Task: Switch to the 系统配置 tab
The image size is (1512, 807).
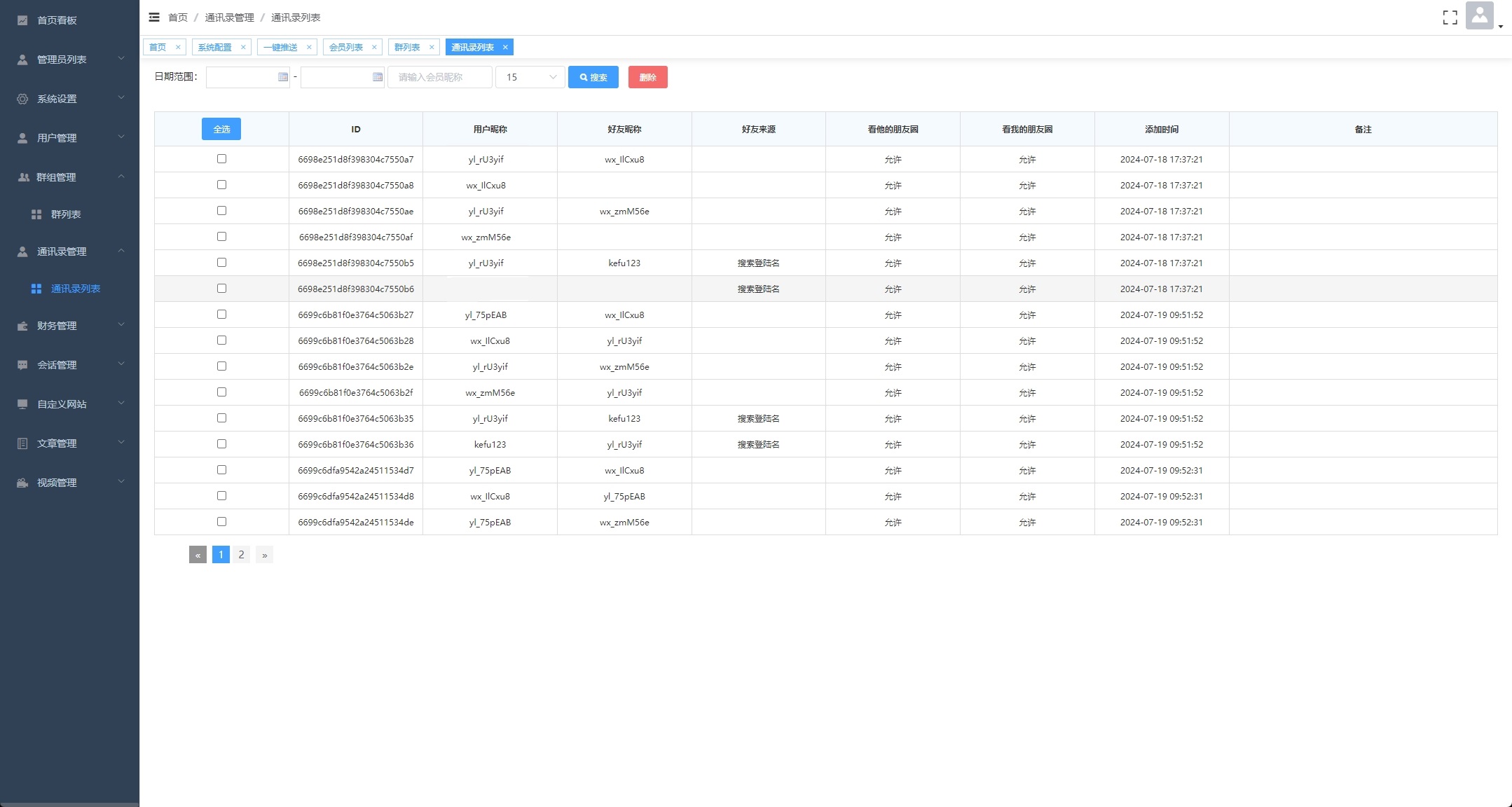Action: pos(214,48)
